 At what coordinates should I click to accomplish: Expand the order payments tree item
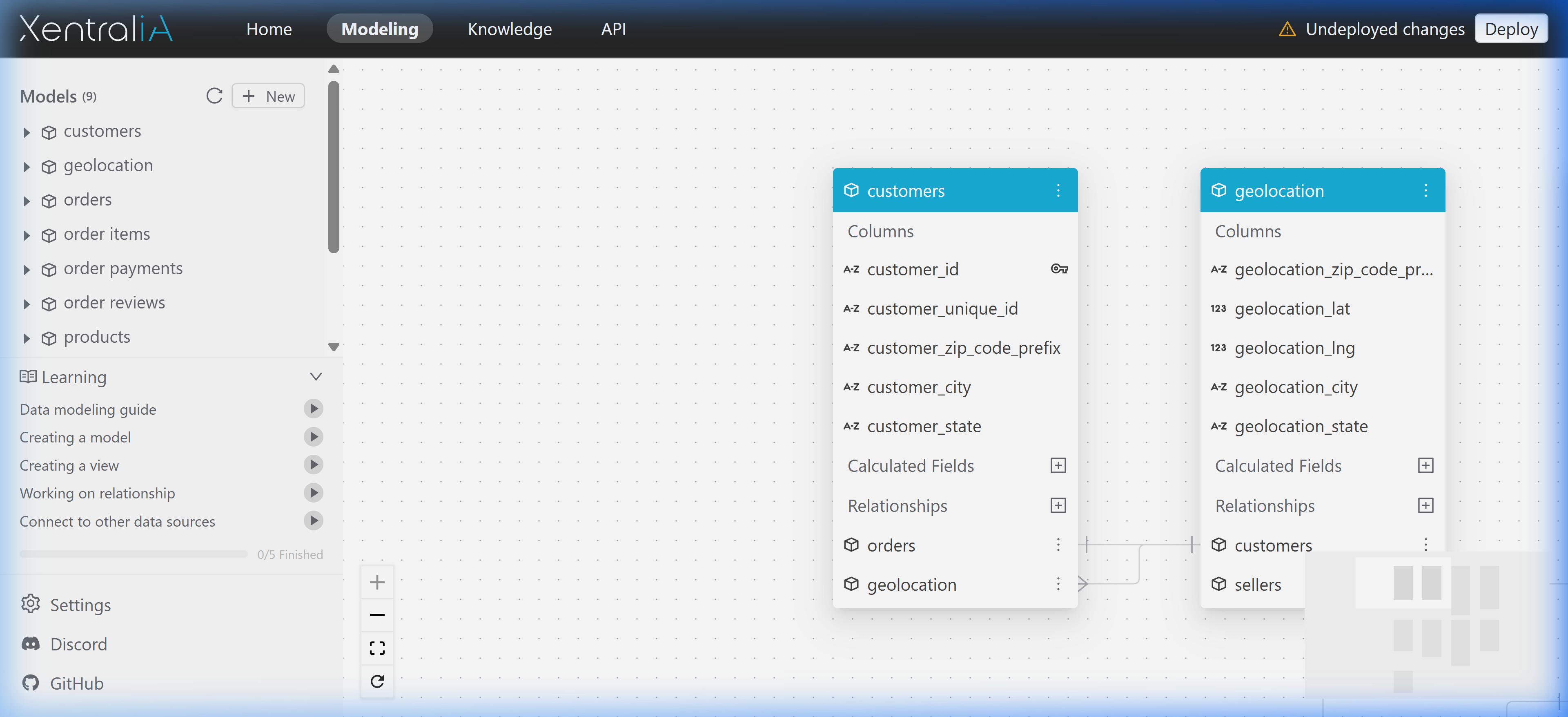[x=26, y=269]
